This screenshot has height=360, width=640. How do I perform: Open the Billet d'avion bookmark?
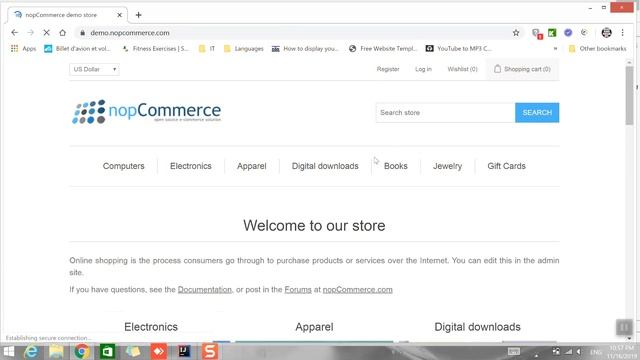click(77, 49)
